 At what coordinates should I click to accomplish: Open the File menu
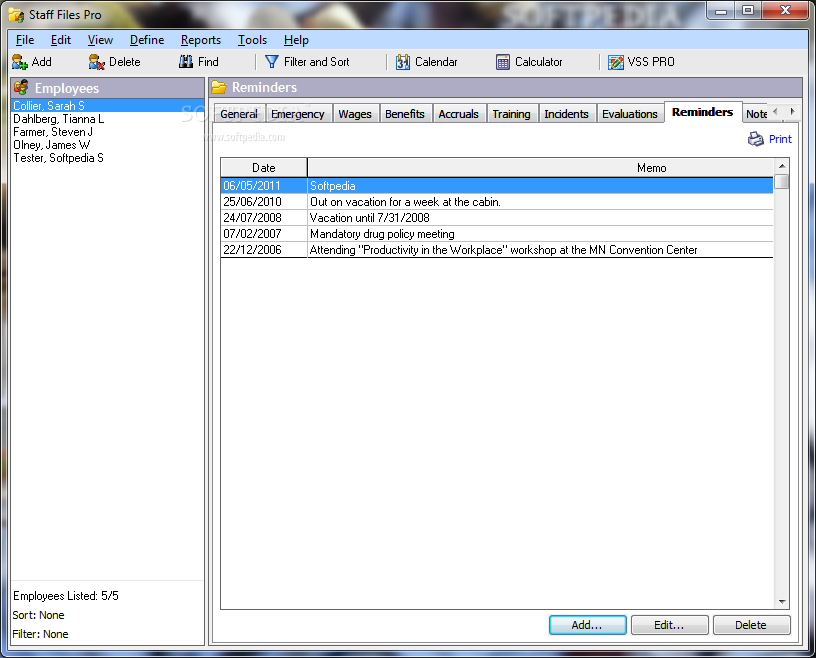point(25,40)
